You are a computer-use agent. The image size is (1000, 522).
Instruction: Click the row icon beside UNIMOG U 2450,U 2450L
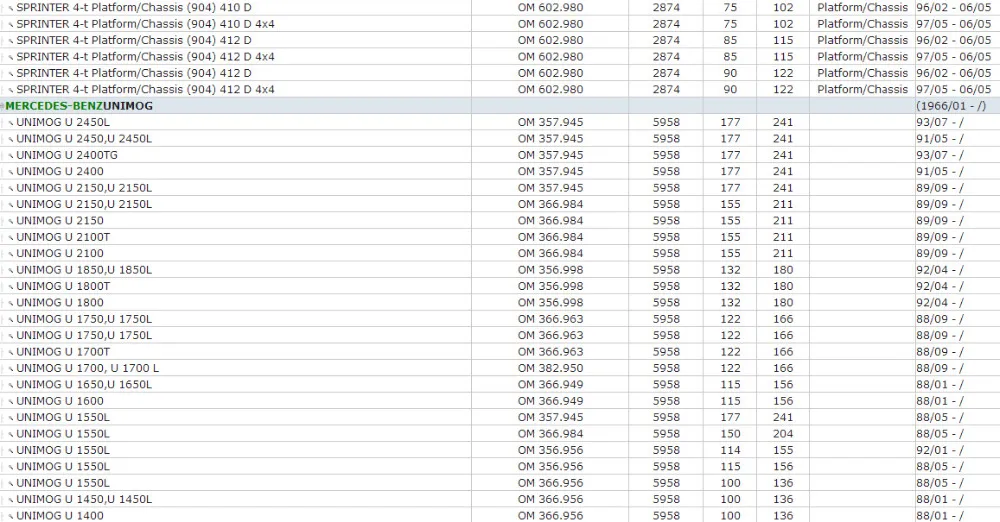tap(11, 139)
